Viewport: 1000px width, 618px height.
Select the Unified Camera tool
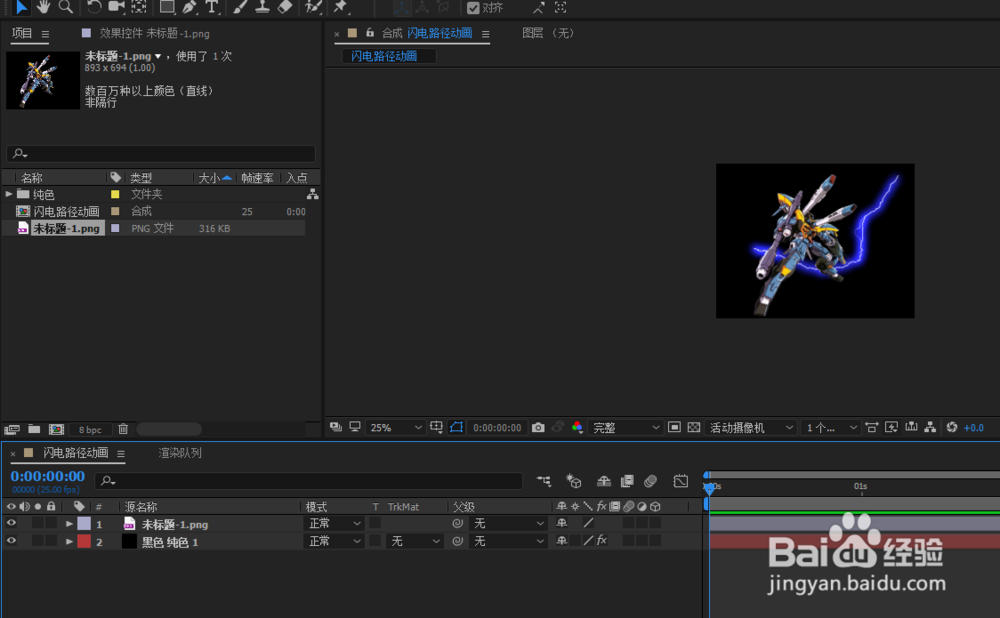pyautogui.click(x=116, y=7)
